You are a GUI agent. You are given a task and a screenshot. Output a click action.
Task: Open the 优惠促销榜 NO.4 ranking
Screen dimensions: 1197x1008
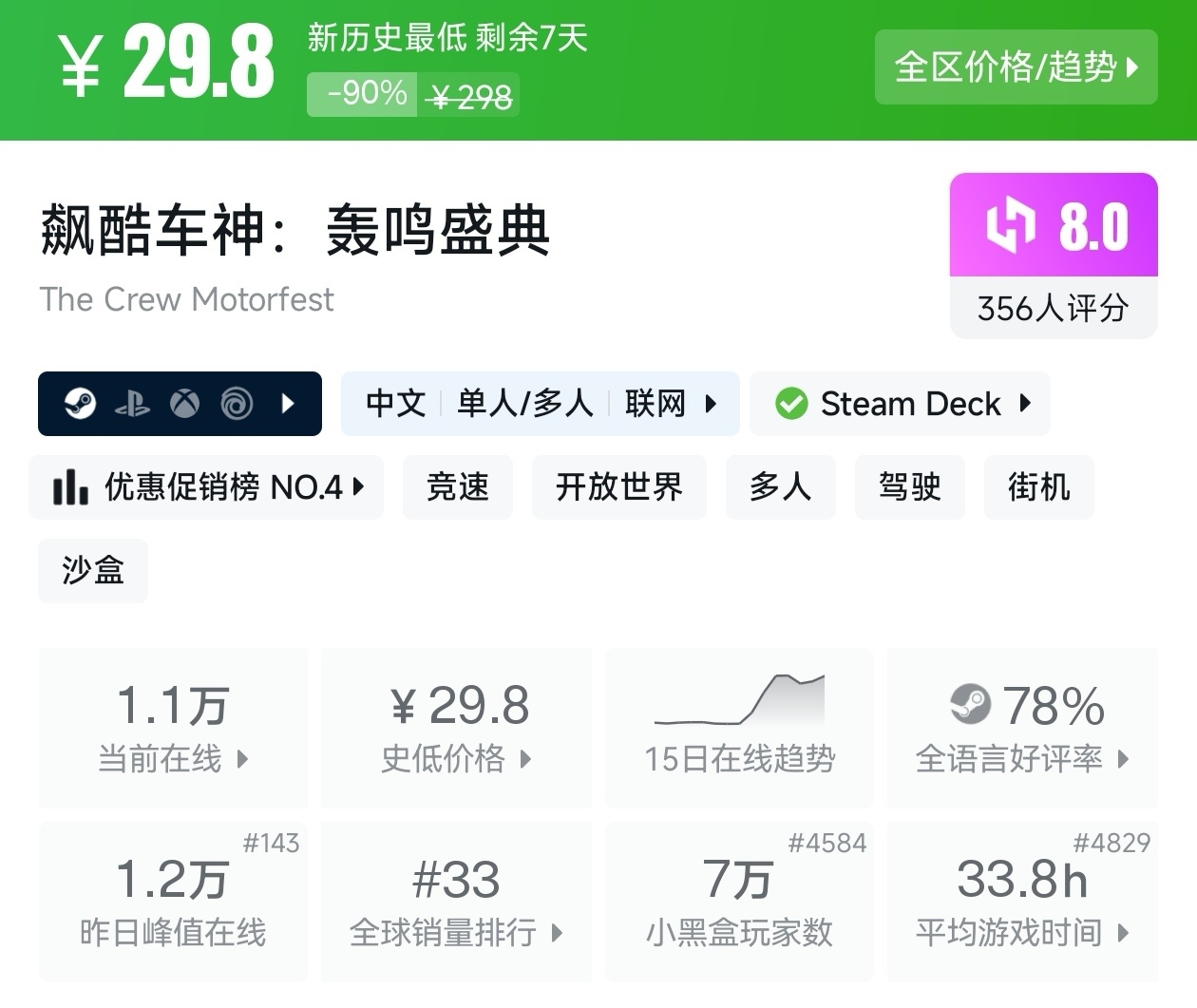[x=221, y=487]
